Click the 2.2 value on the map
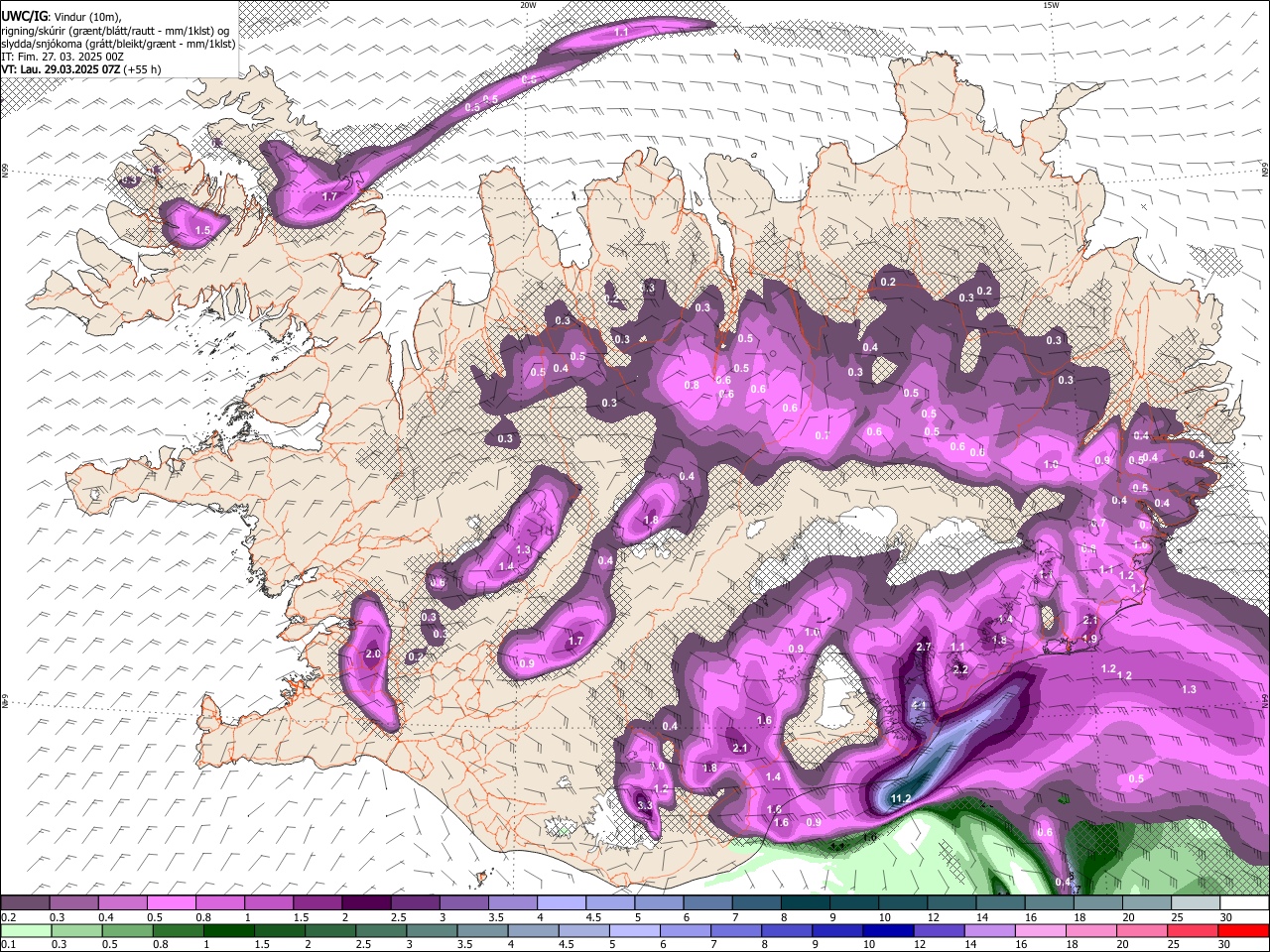Screen dimensions: 1270x952 coord(959,669)
